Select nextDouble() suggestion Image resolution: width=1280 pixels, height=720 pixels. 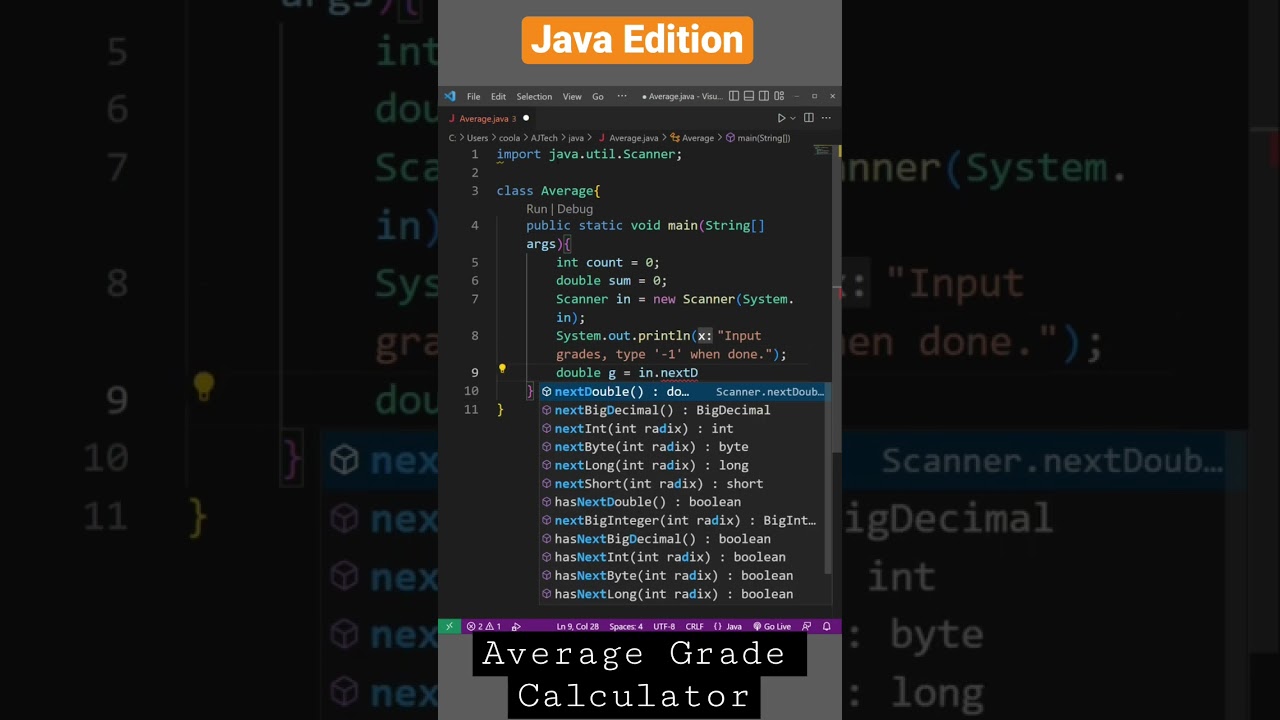point(683,392)
